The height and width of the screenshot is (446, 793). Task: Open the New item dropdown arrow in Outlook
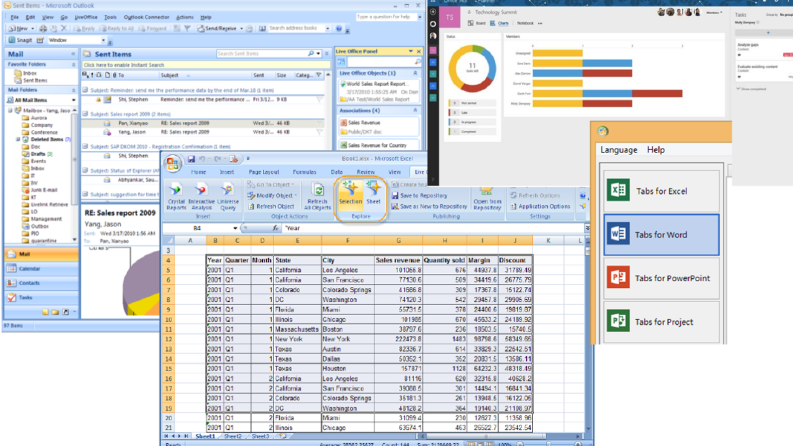tap(32, 29)
